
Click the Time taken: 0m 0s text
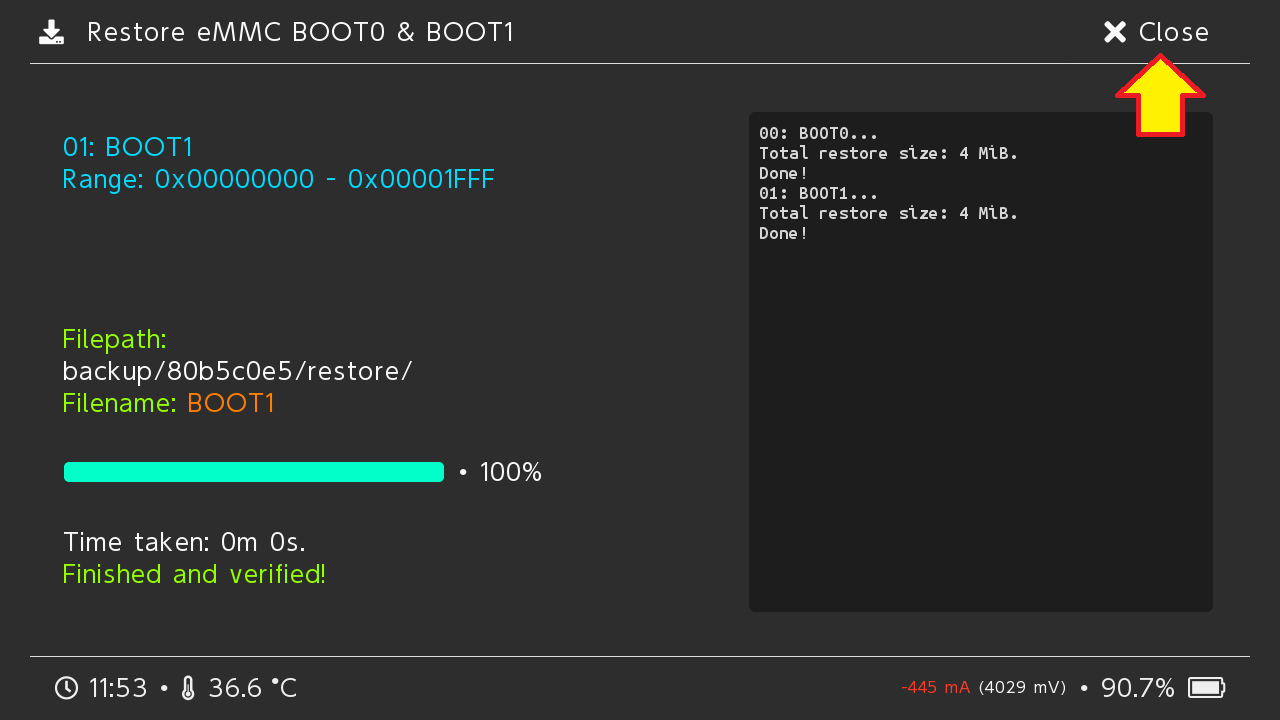click(x=184, y=542)
